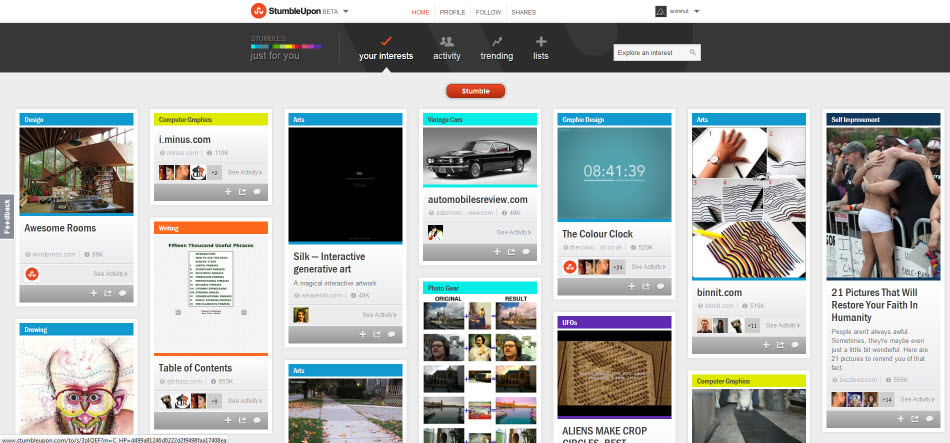Comment on the Silk generative art card
This screenshot has height=443, width=950.
coord(391,335)
